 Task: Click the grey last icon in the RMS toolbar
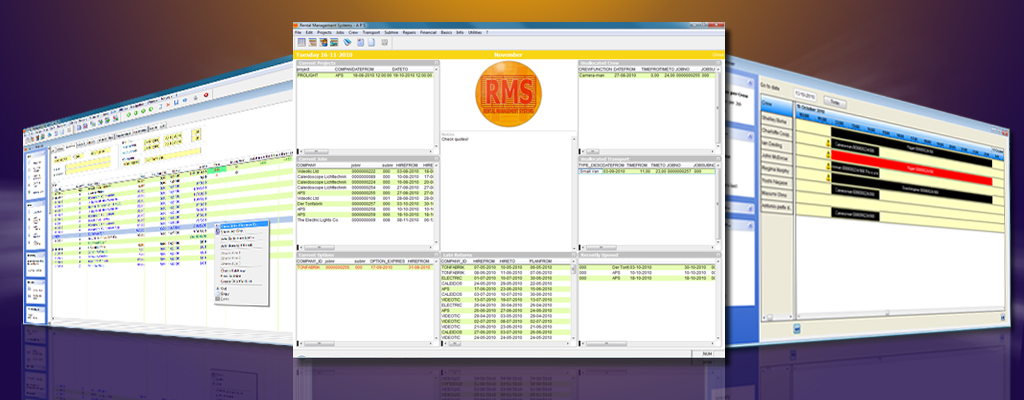385,42
